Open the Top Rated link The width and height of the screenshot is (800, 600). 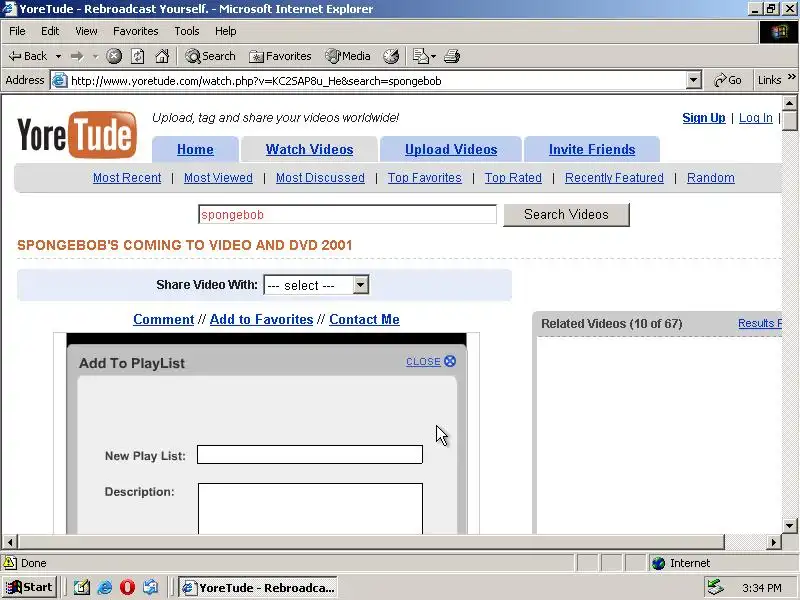pyautogui.click(x=513, y=178)
